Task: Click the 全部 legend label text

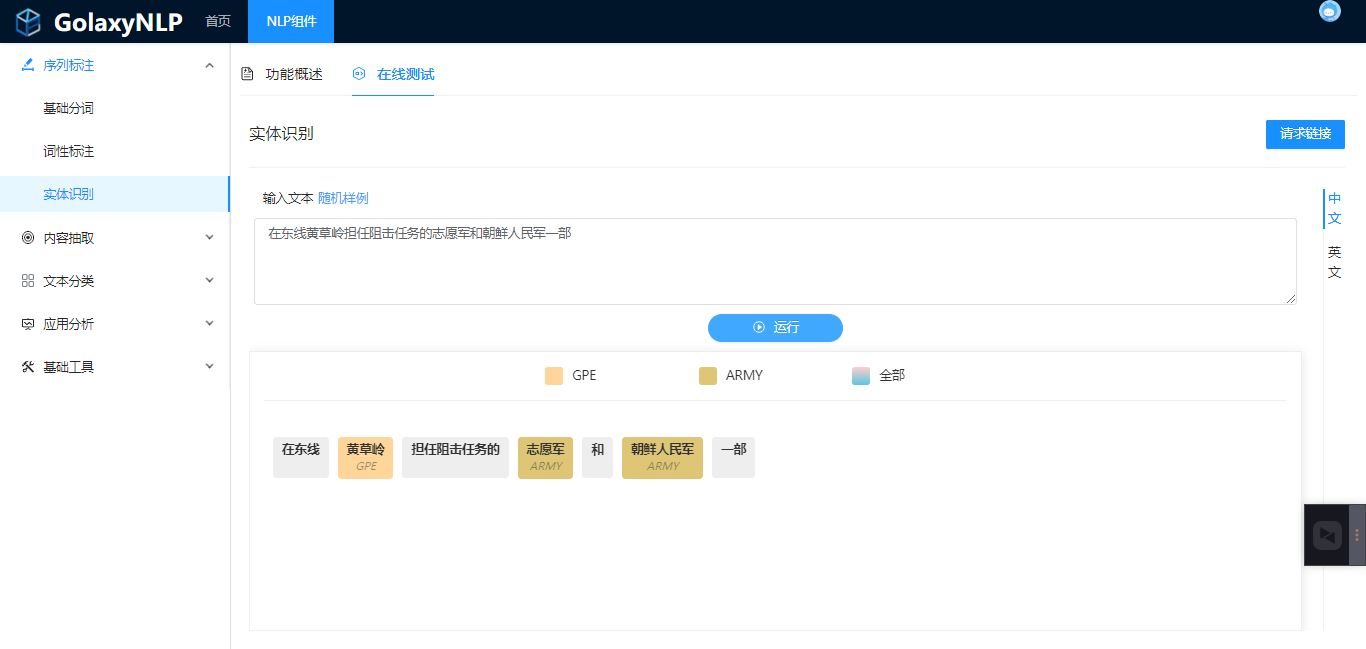Action: [x=892, y=376]
